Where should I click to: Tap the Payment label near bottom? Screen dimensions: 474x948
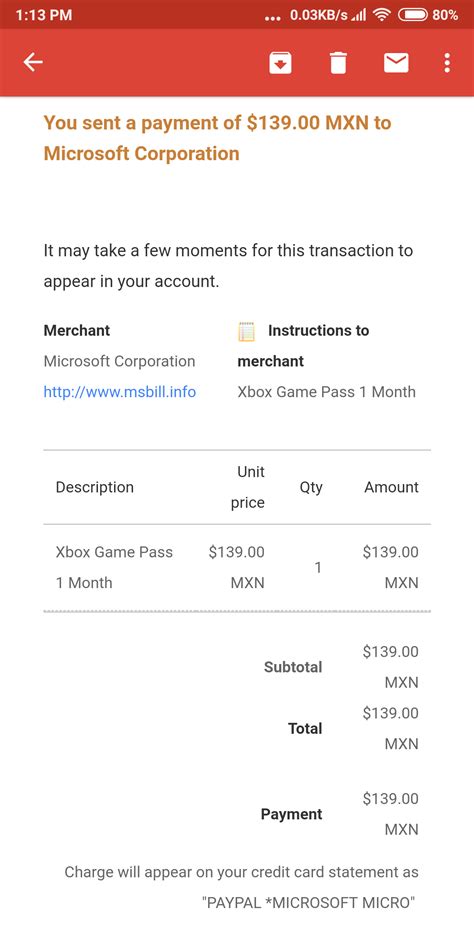click(x=291, y=814)
